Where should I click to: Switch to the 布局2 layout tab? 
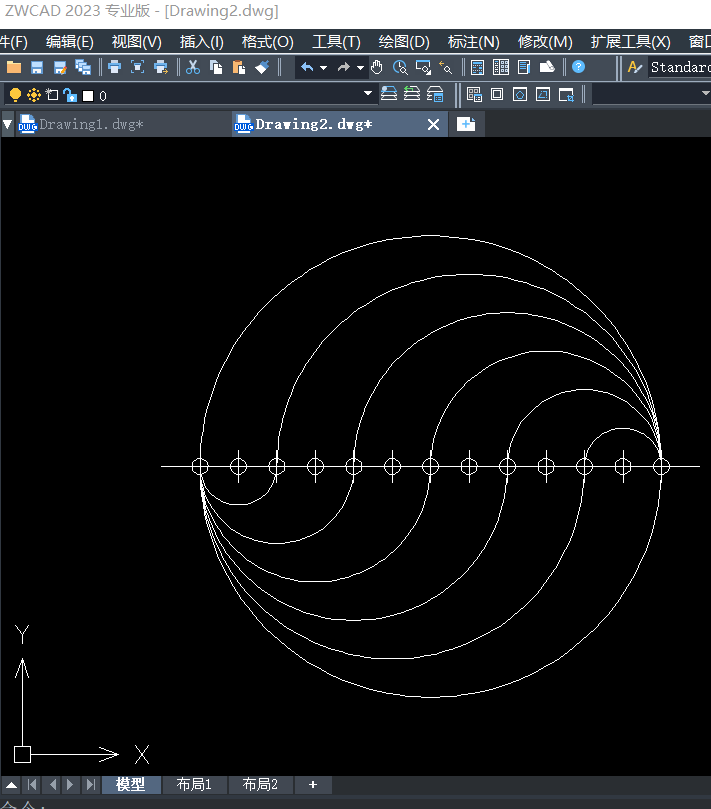(260, 785)
